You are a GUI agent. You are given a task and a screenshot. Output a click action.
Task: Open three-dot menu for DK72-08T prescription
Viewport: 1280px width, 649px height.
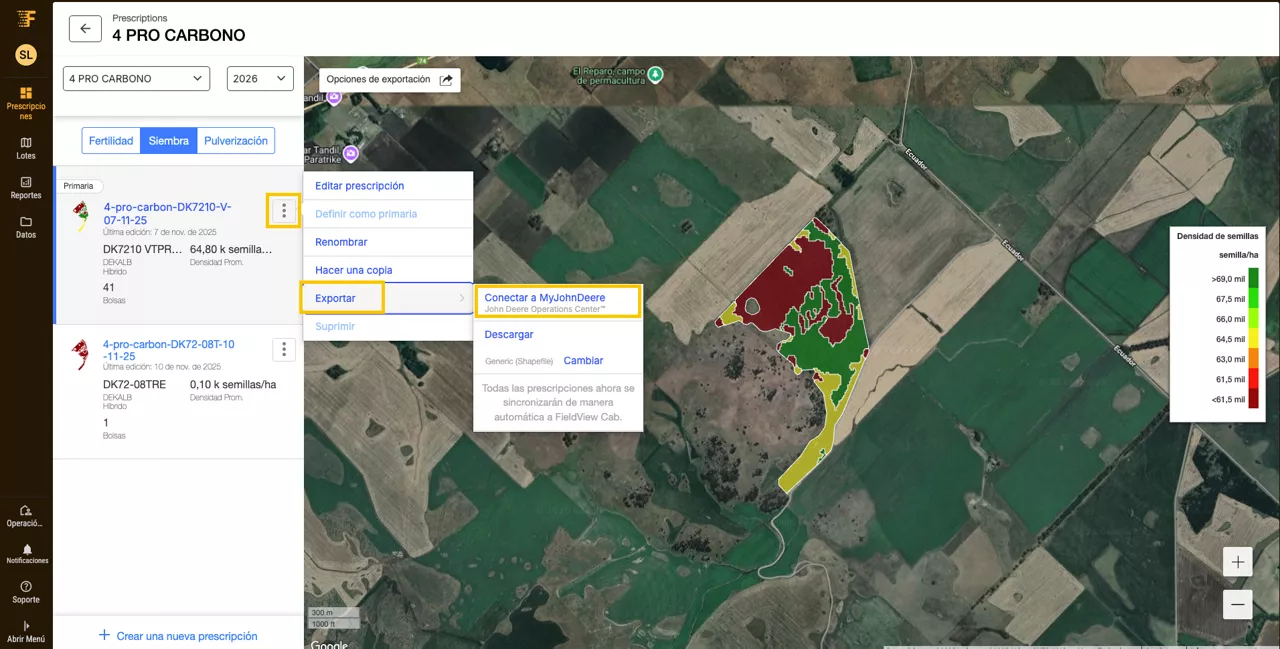click(284, 349)
